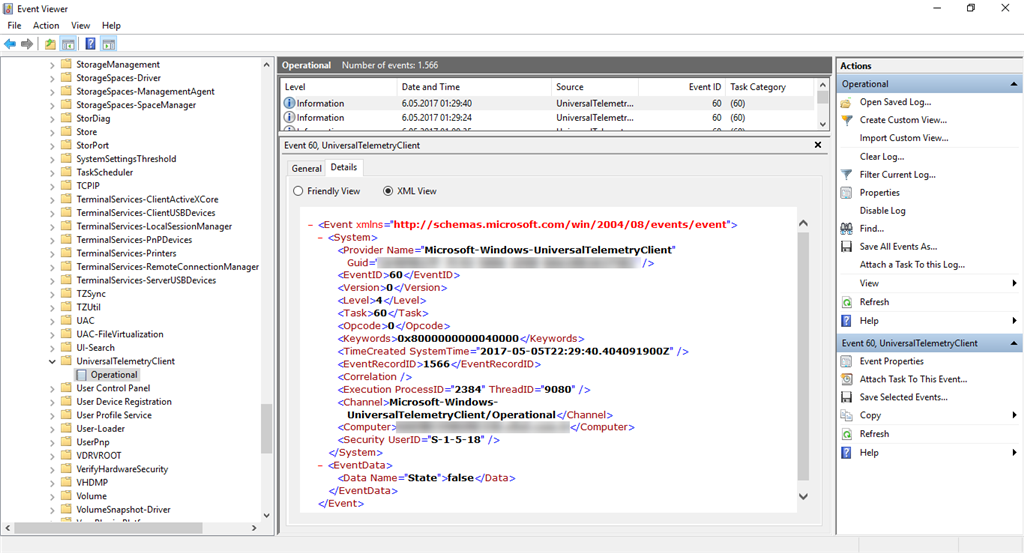Click the Help icon under Event 60 actions

point(846,453)
